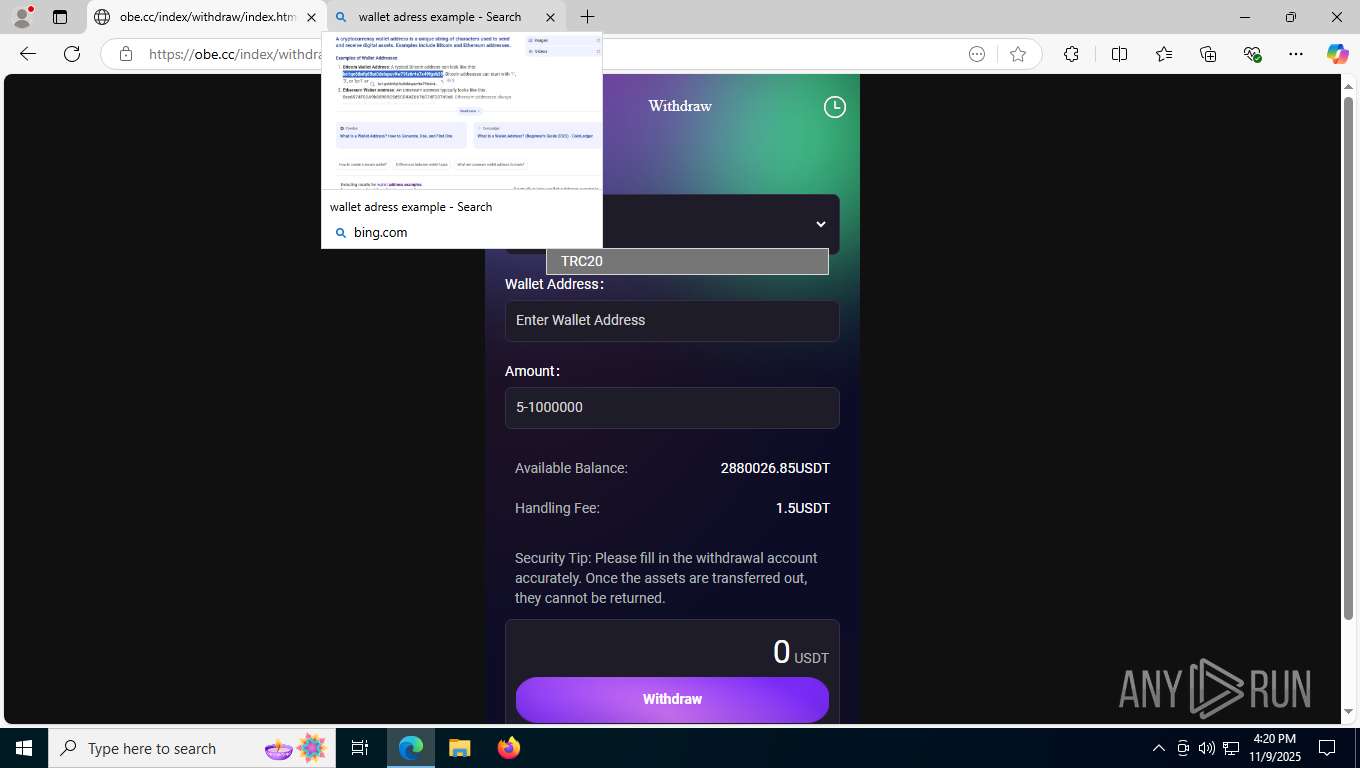Open the notification center
The height and width of the screenshot is (768, 1360).
coord(1327,748)
